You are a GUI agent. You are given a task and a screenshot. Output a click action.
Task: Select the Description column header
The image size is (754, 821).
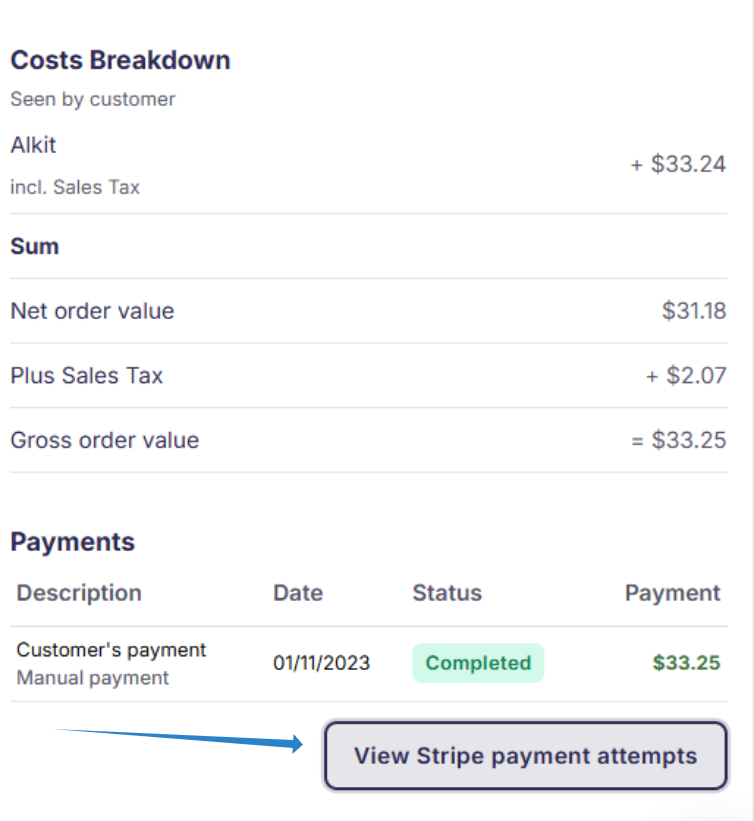[79, 593]
